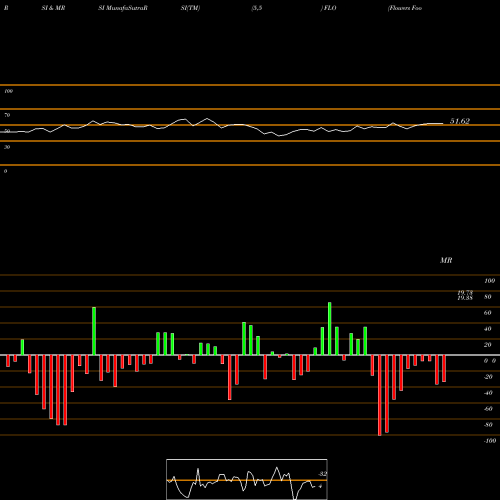Click the FLO ticker text in the header

point(330,8)
